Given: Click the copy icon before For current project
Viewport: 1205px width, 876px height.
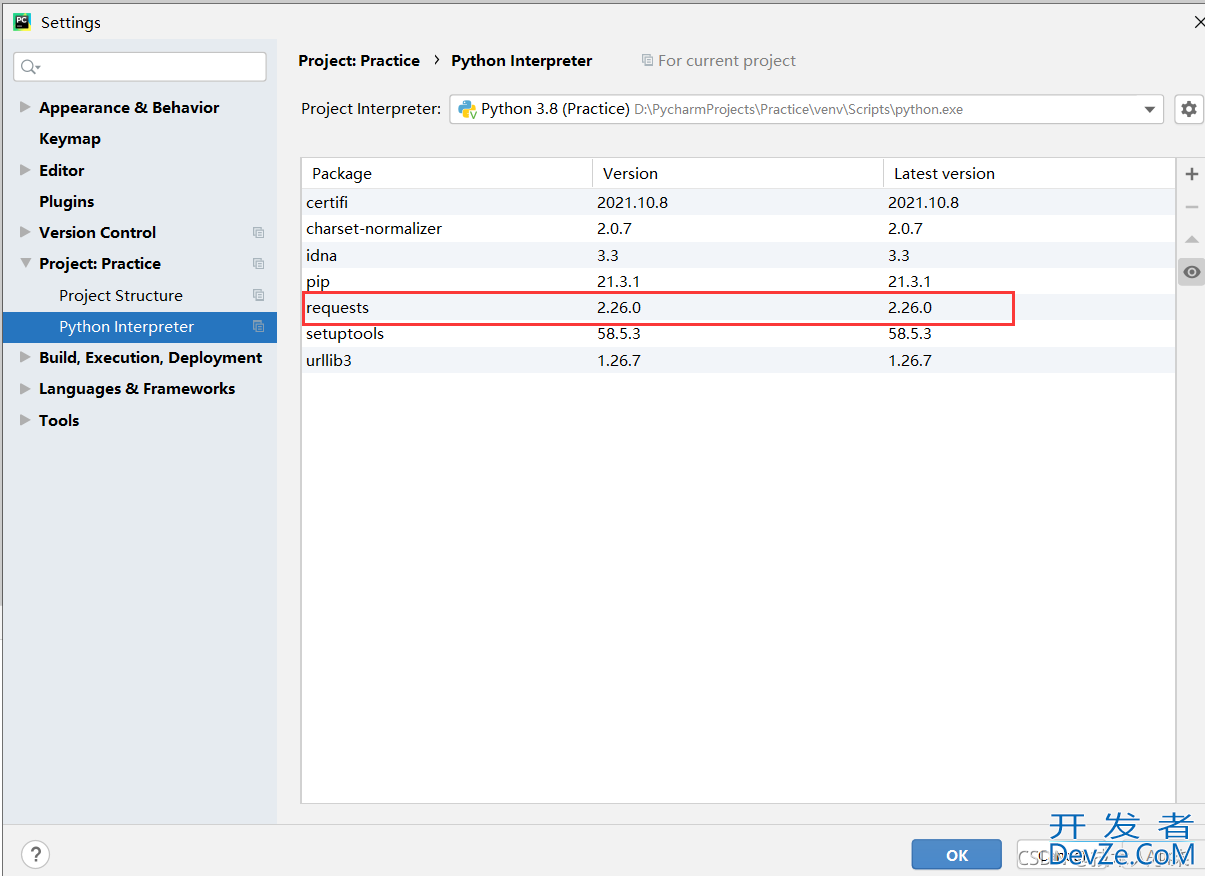Looking at the screenshot, I should pyautogui.click(x=647, y=61).
